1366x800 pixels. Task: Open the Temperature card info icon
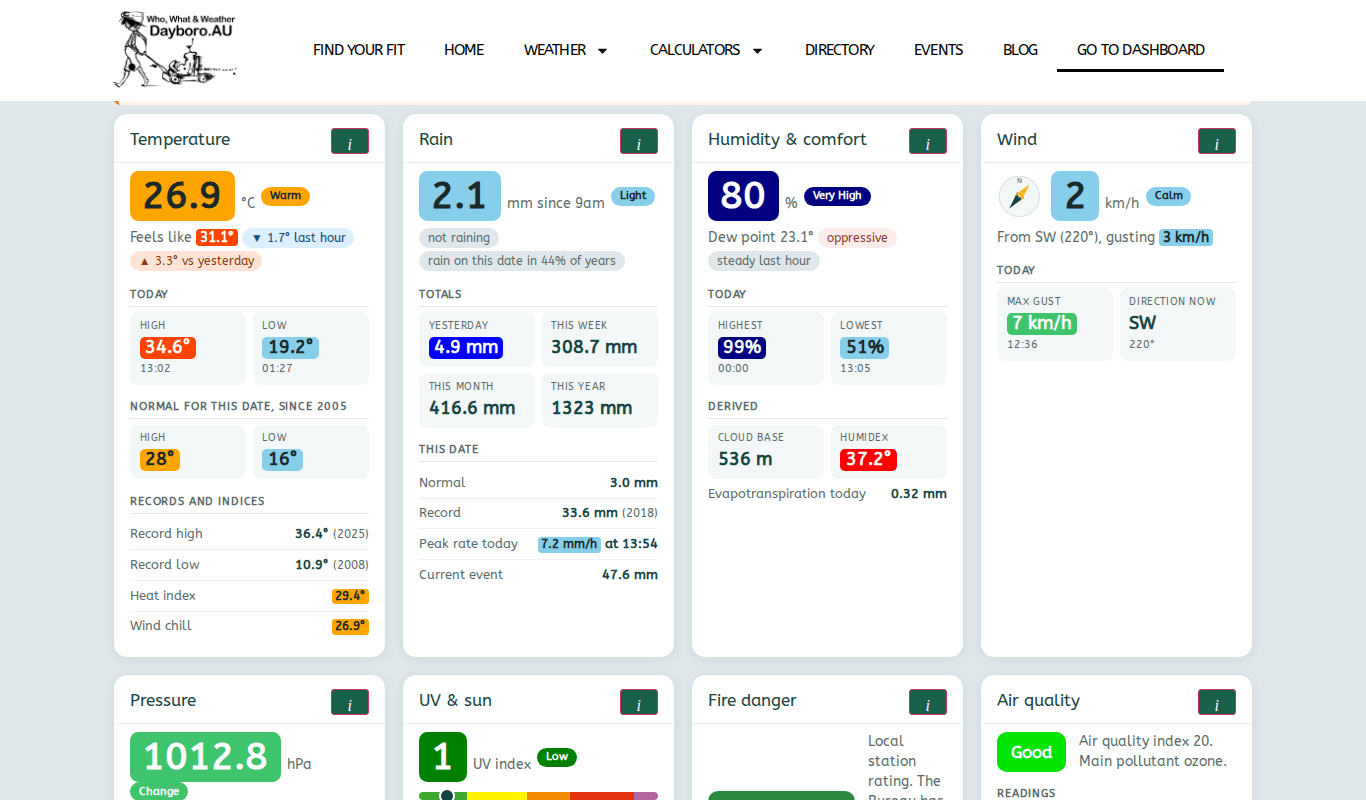point(350,141)
